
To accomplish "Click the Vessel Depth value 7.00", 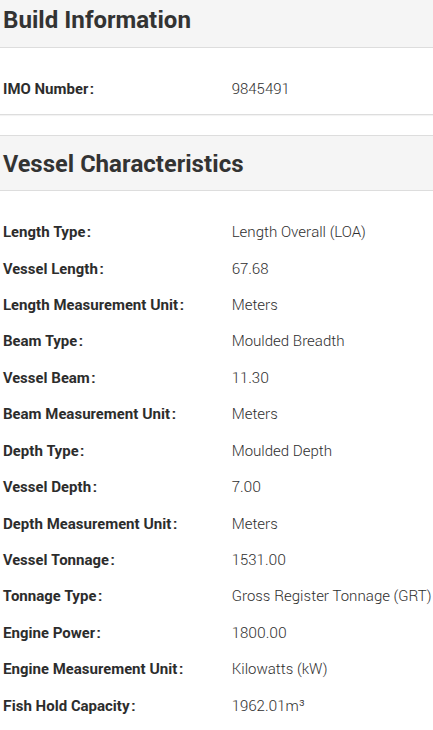I will point(246,487).
